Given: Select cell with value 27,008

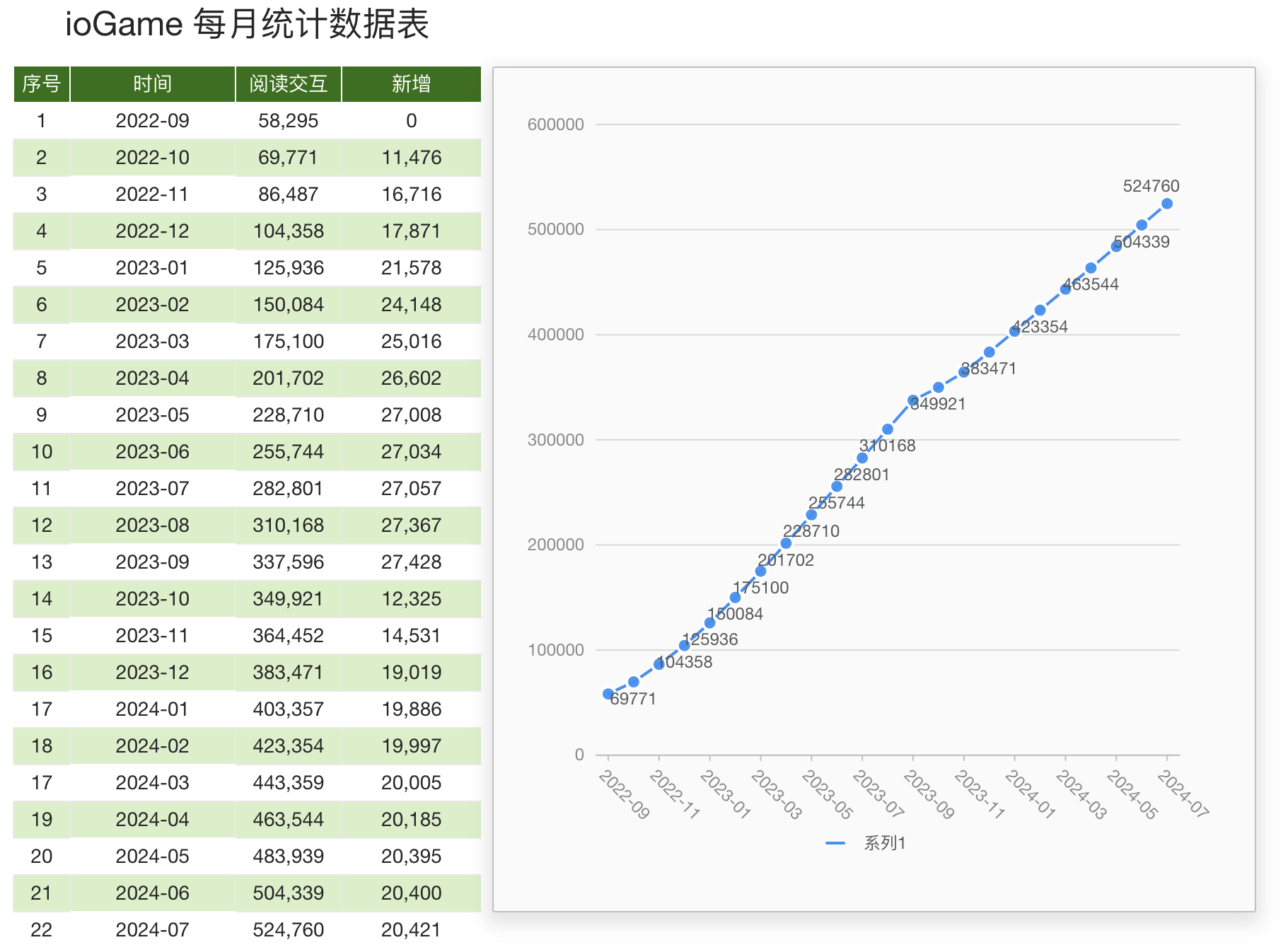Looking at the screenshot, I should pyautogui.click(x=412, y=415).
